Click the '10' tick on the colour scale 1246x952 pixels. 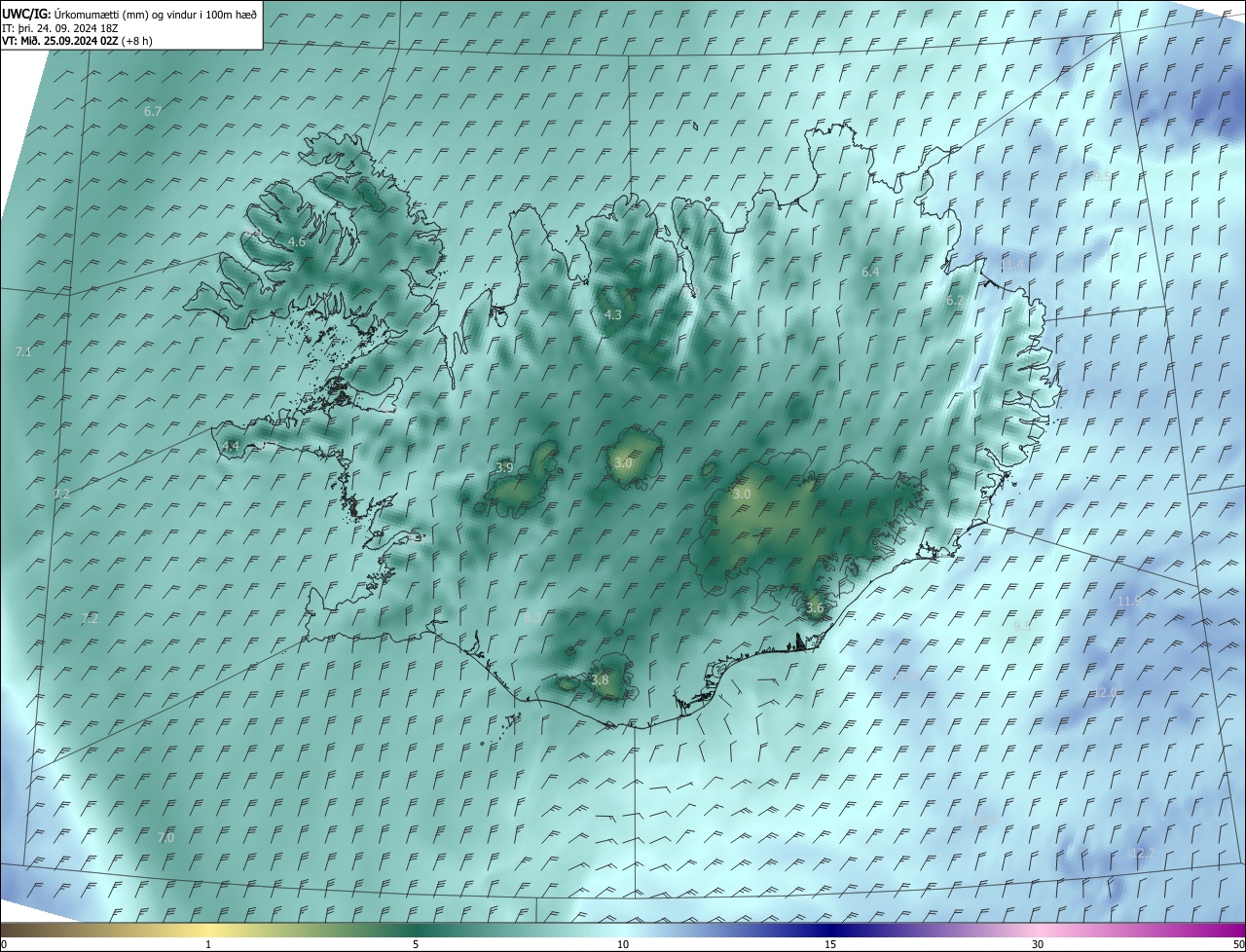[623, 944]
